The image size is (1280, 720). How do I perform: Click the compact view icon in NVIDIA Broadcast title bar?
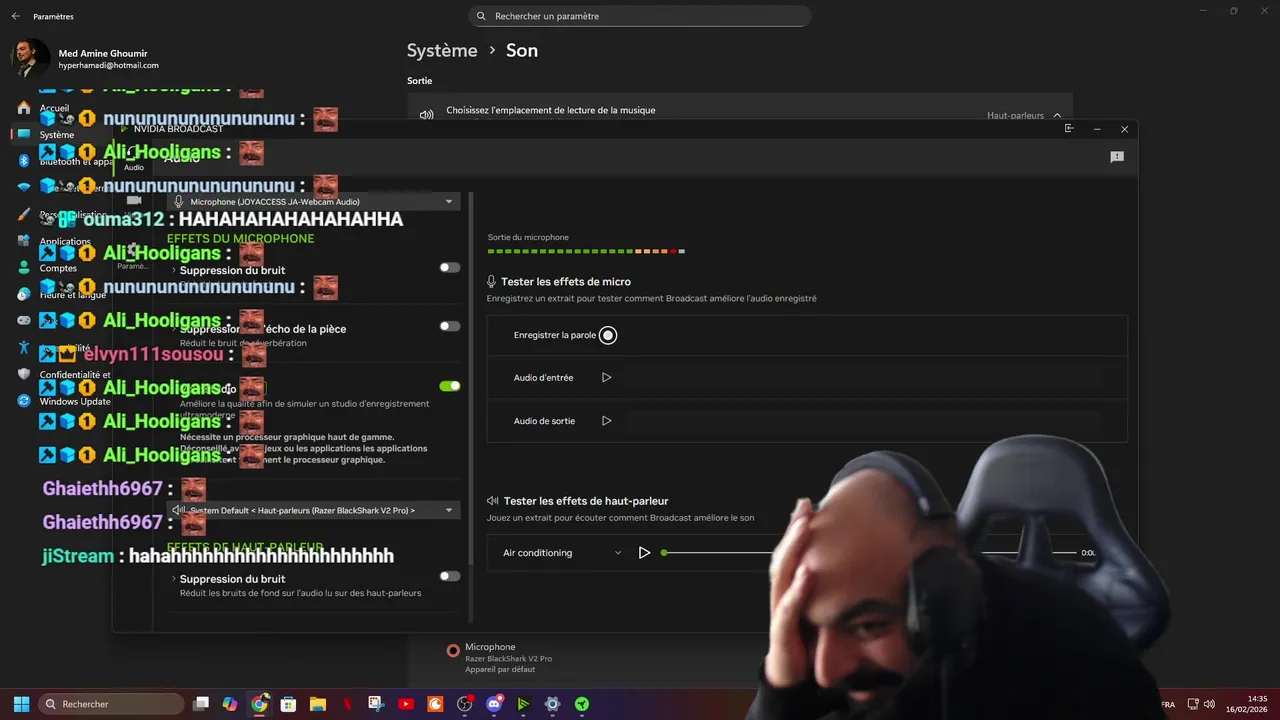pyautogui.click(x=1069, y=129)
